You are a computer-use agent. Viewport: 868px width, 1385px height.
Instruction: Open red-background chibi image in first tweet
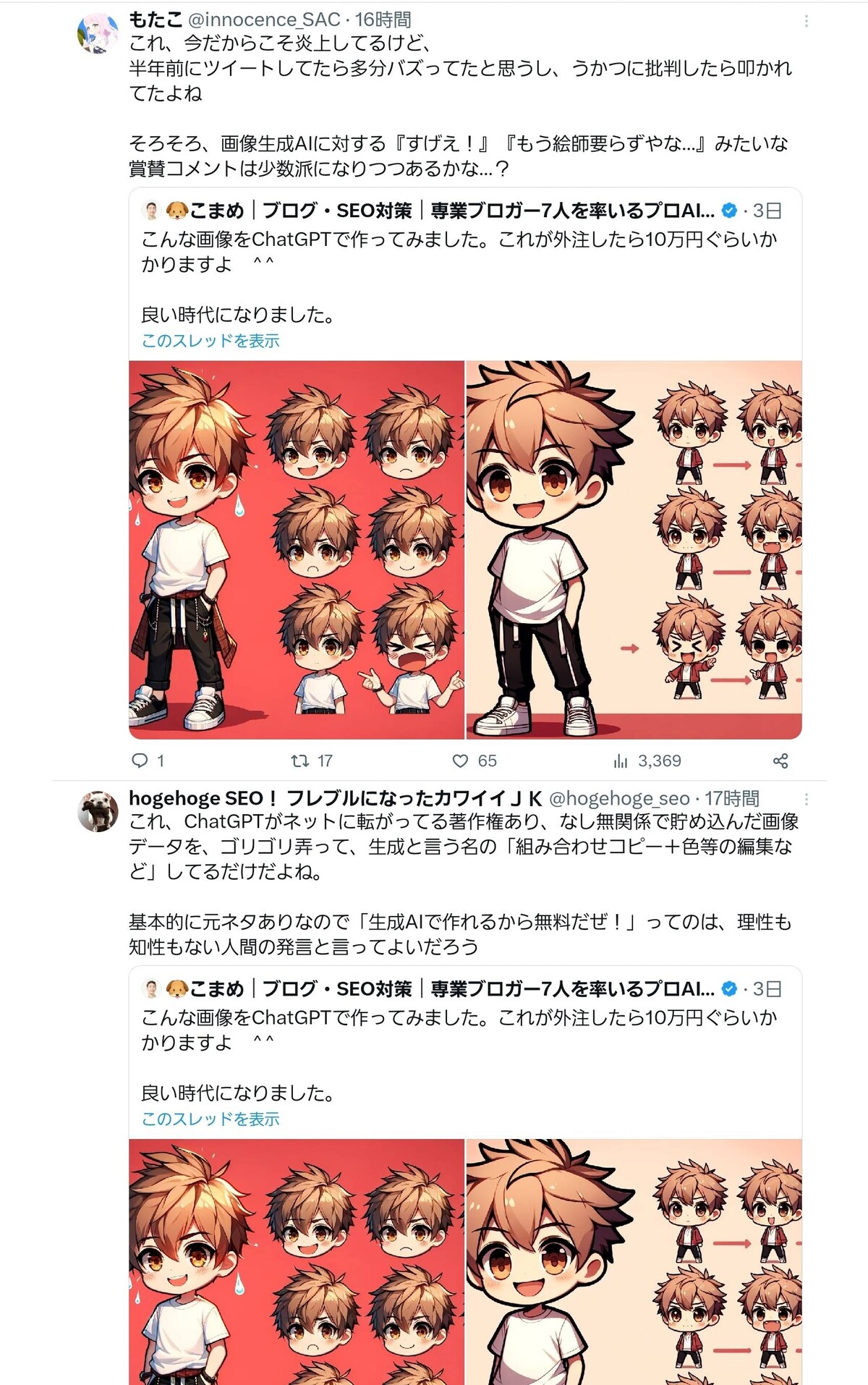tap(297, 550)
